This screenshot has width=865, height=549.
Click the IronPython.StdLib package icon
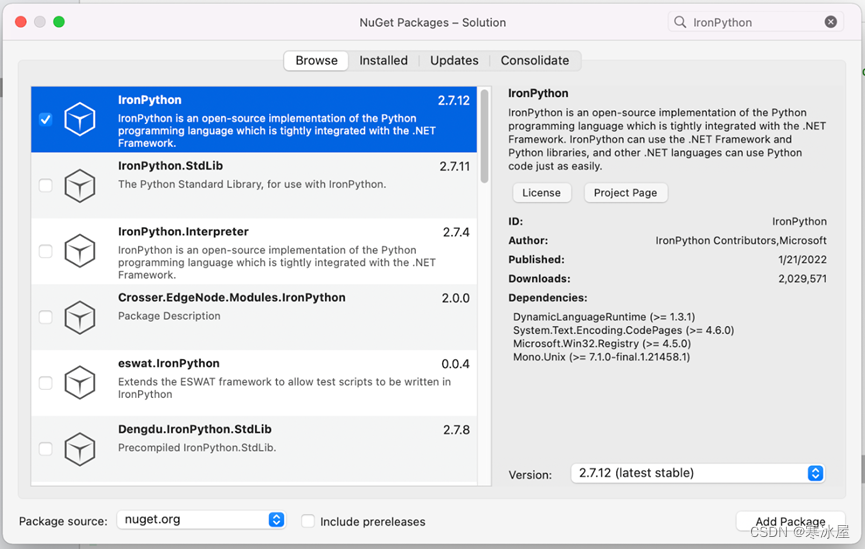tap(80, 186)
